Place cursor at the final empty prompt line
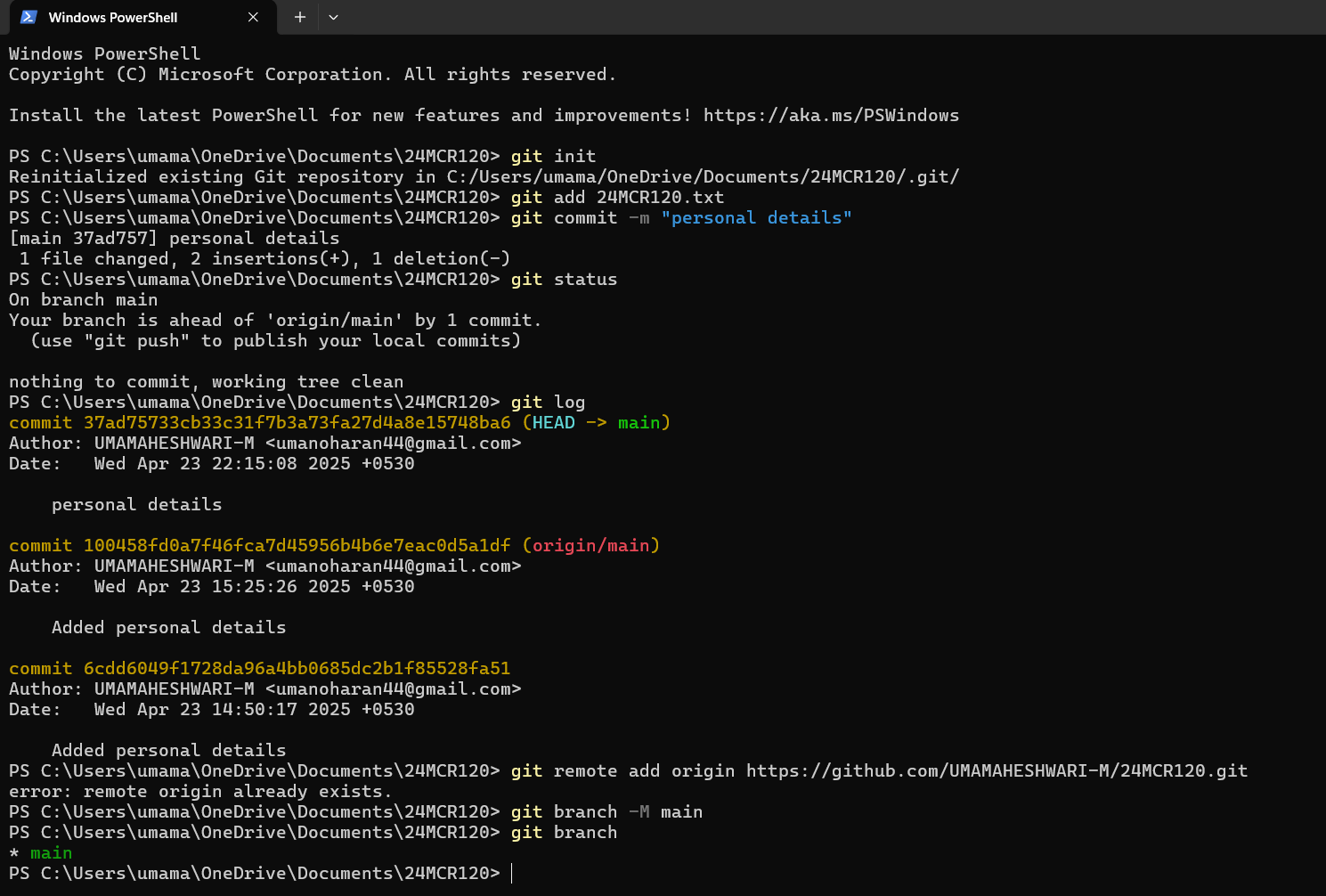 point(513,873)
